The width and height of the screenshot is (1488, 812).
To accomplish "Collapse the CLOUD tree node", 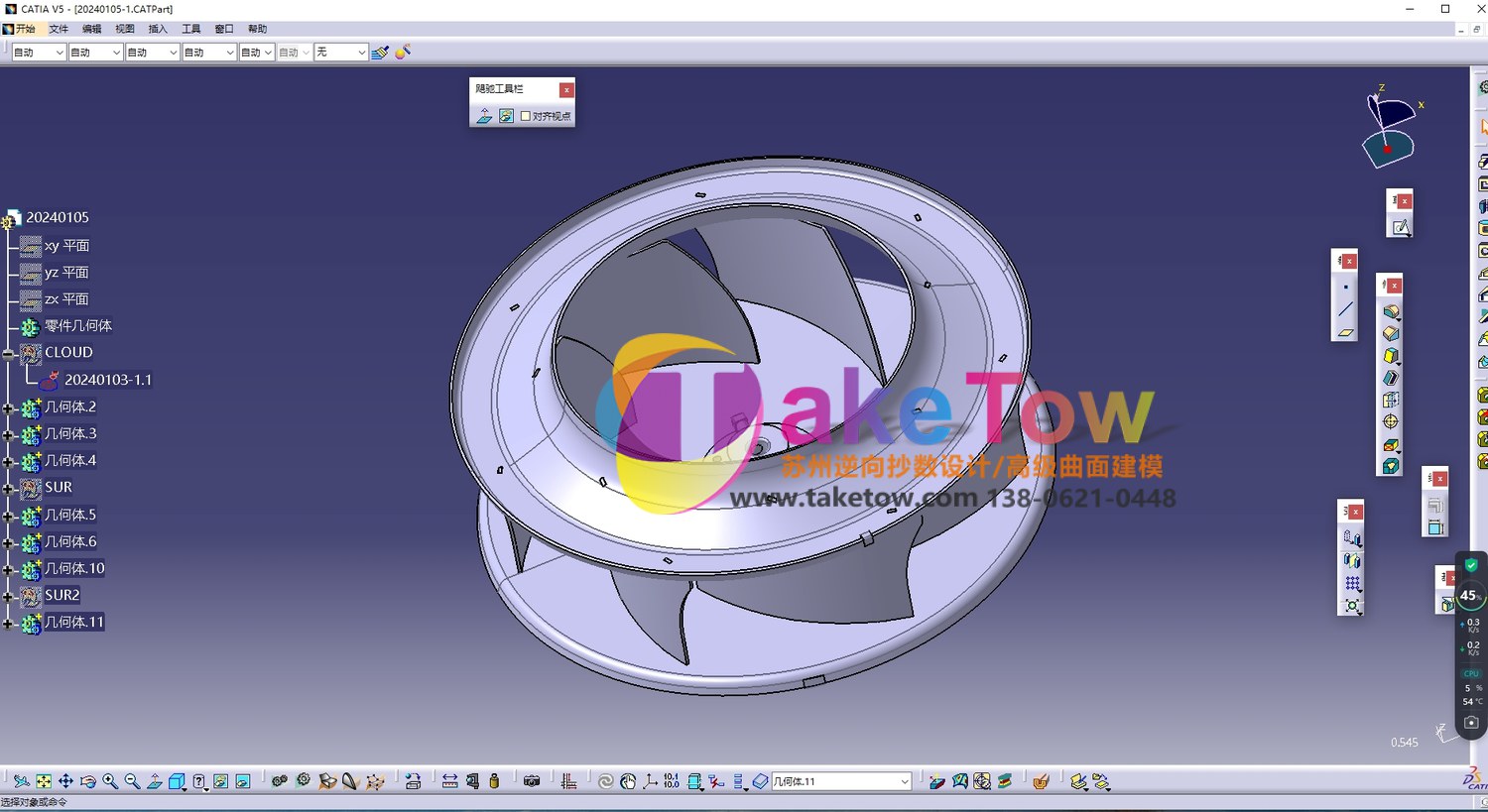I will pyautogui.click(x=8, y=353).
